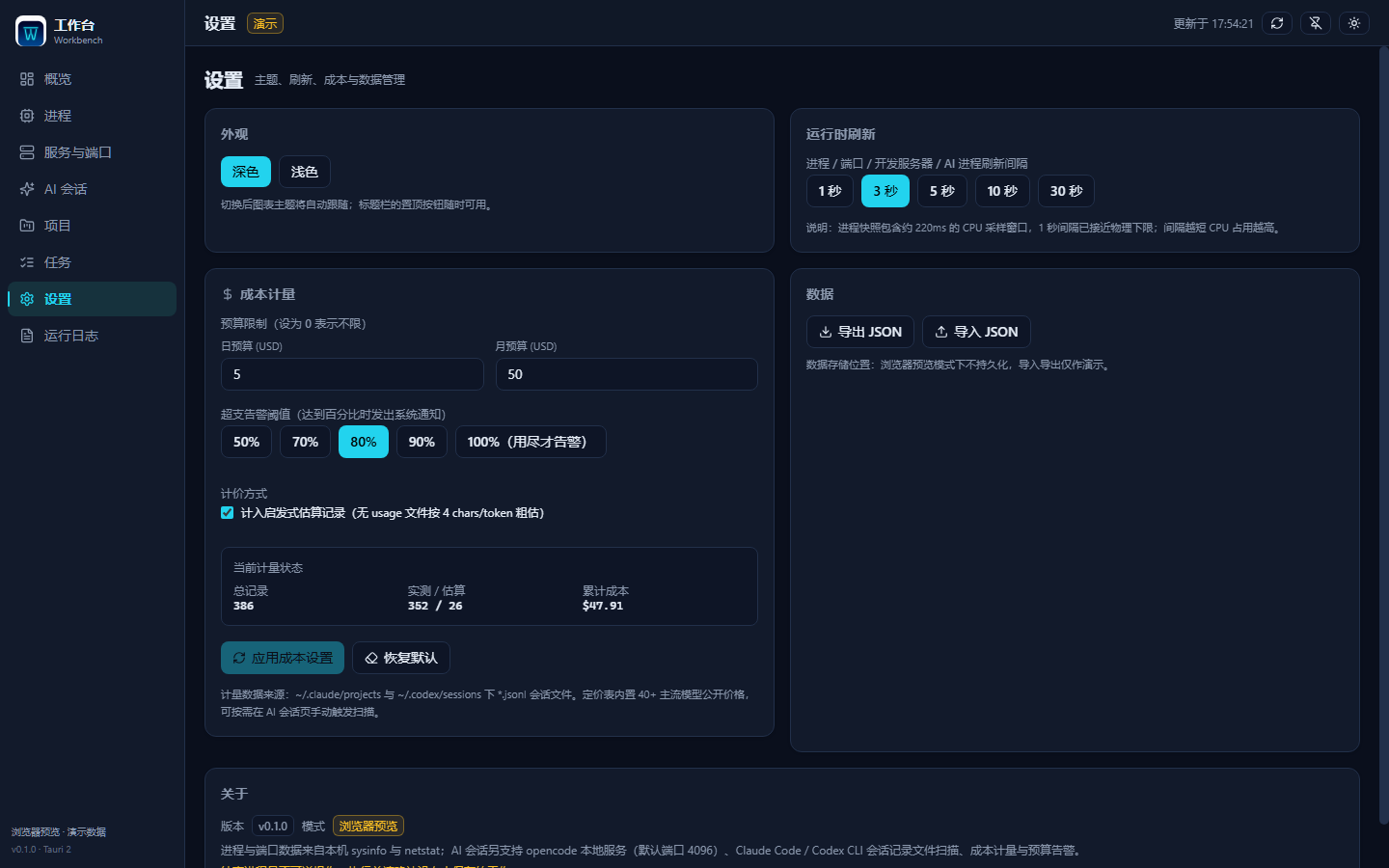Click the sun theme icon in the header
Viewport: 1389px width, 868px height.
click(x=1354, y=23)
